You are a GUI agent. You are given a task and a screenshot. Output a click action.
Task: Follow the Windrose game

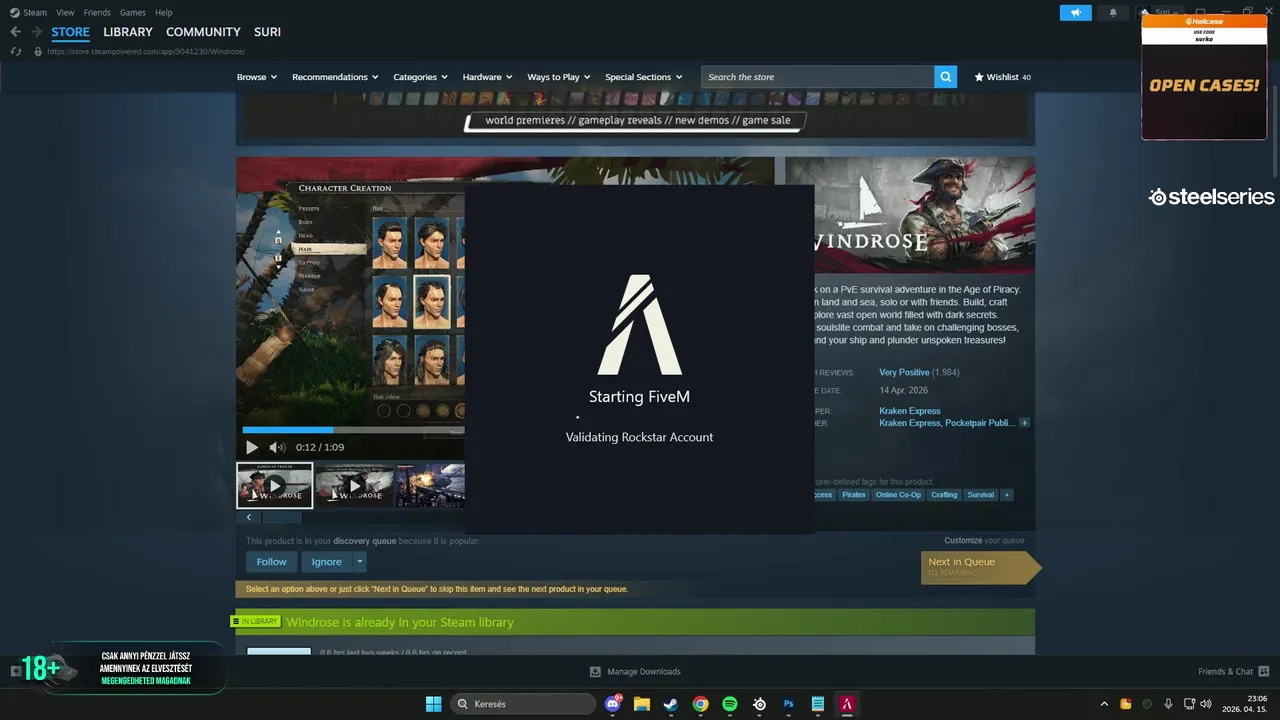point(271,562)
